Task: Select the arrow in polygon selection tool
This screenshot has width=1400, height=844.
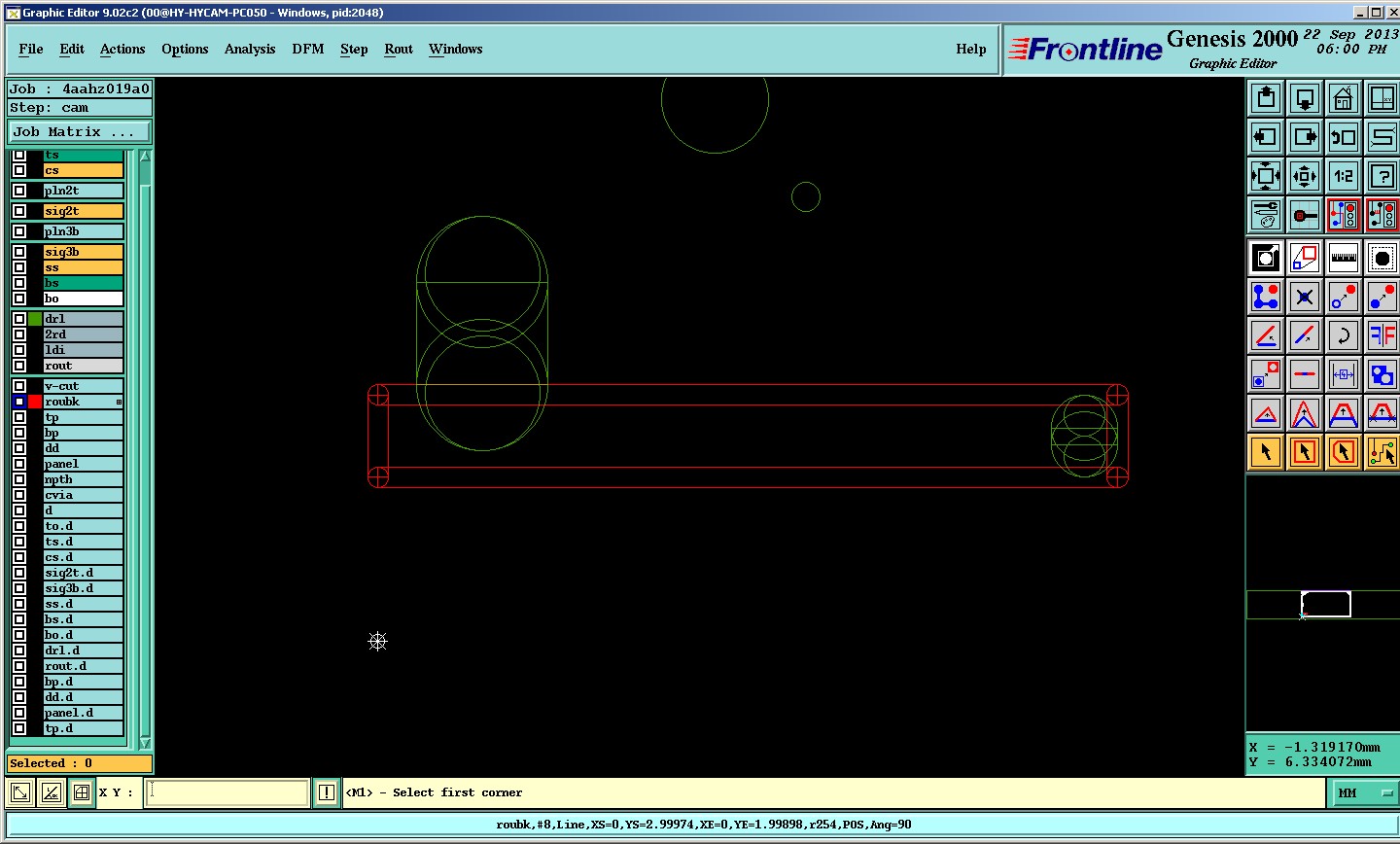Action: [x=1344, y=452]
